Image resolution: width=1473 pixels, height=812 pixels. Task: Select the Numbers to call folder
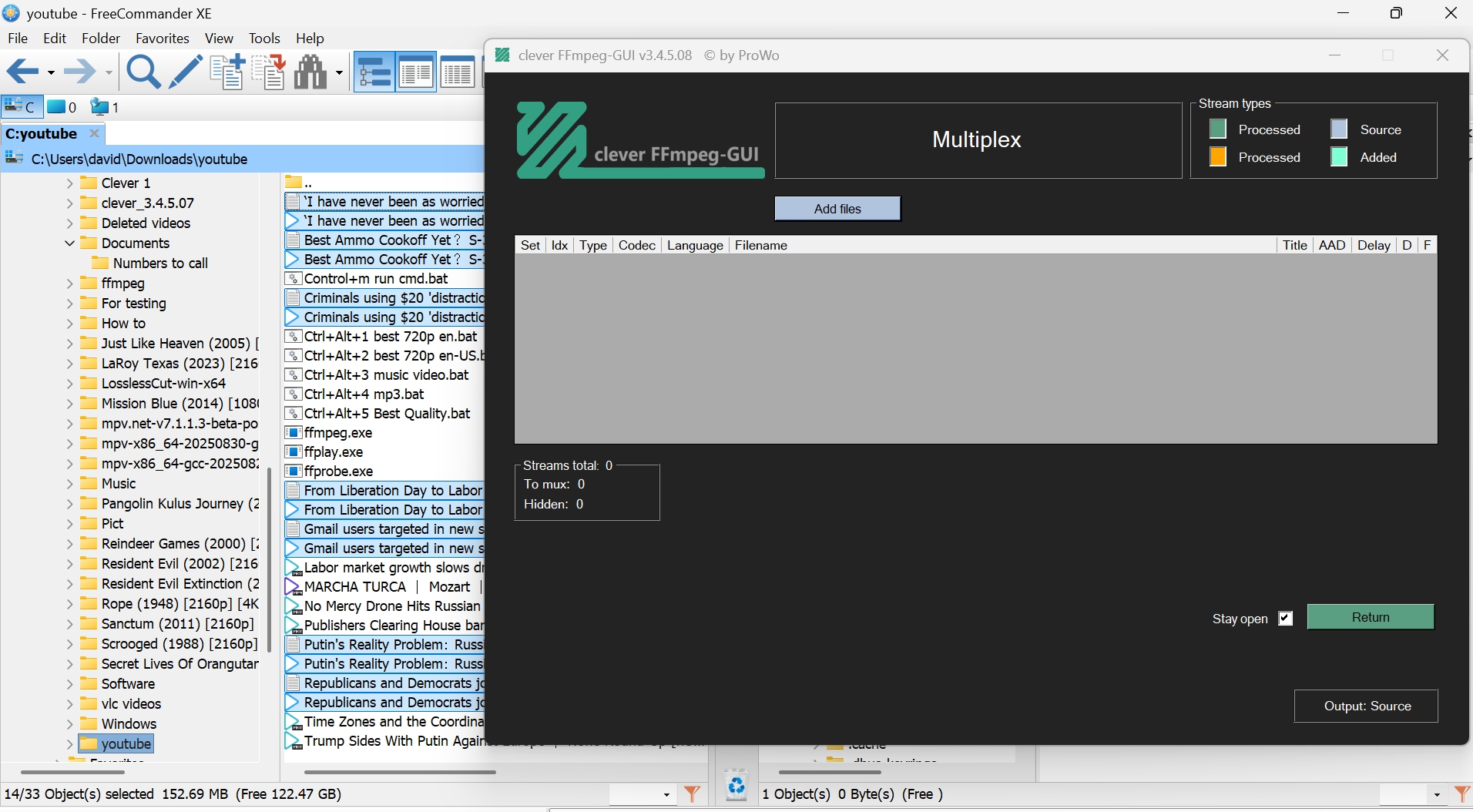click(x=160, y=263)
